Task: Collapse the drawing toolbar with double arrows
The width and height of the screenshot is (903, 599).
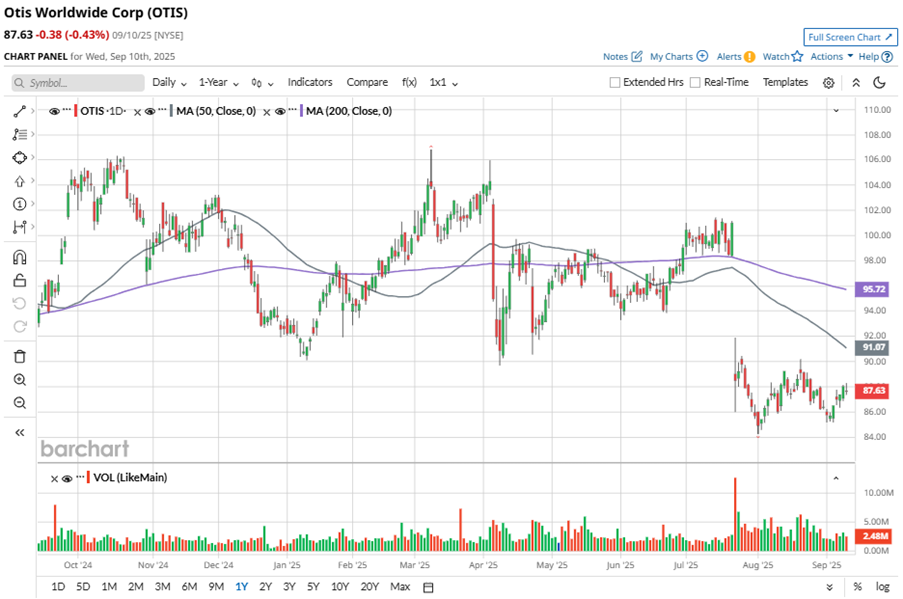Action: coord(20,433)
